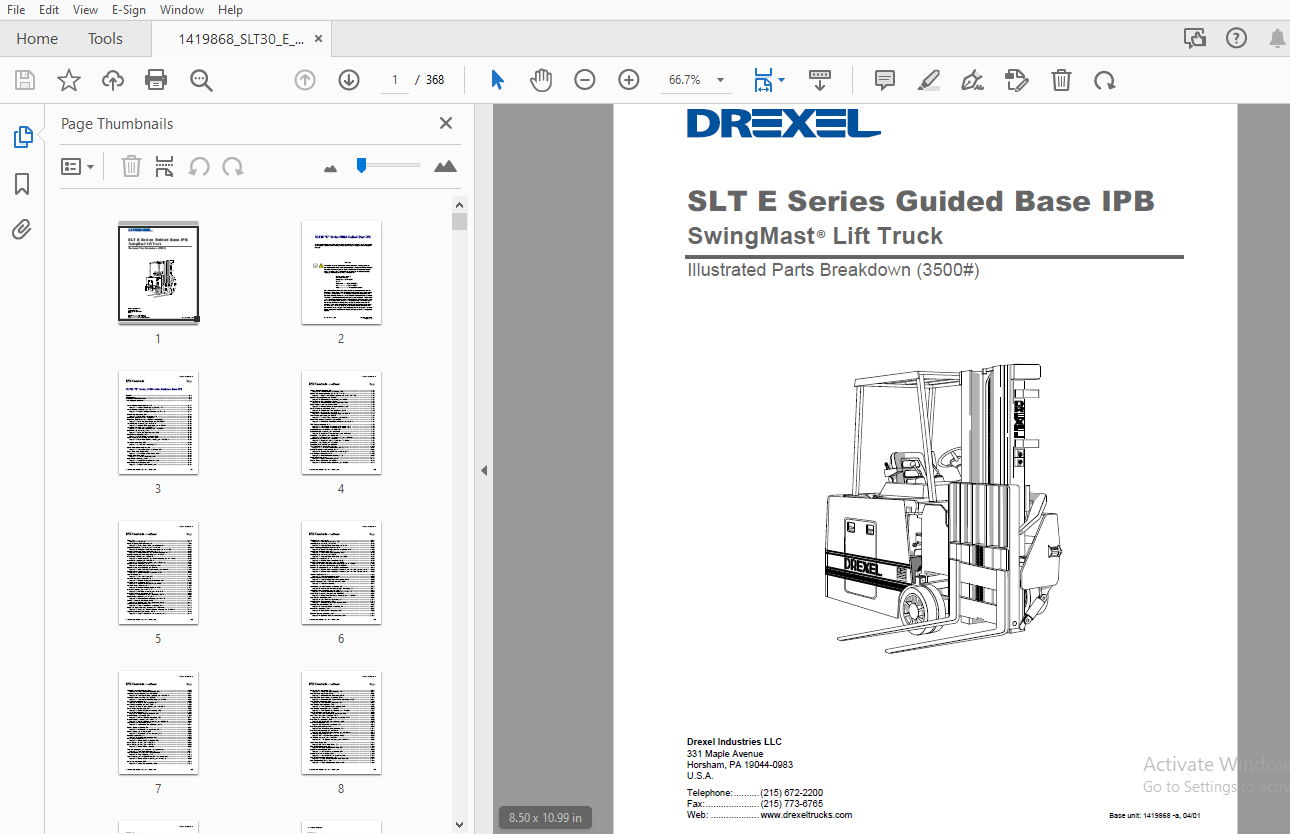
Task: Go to next page arrow
Action: [349, 80]
